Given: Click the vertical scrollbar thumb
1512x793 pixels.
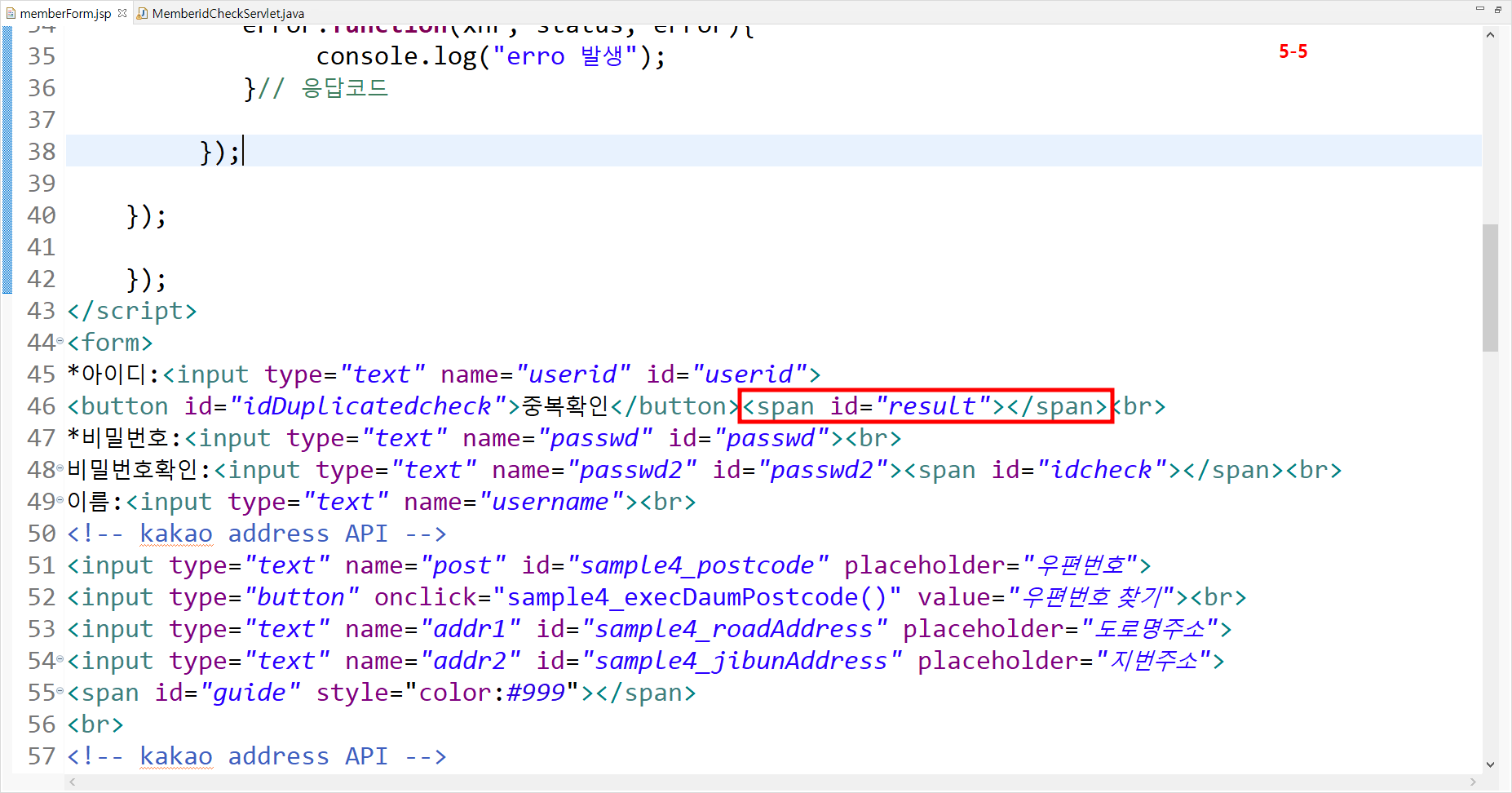Looking at the screenshot, I should coord(1491,287).
